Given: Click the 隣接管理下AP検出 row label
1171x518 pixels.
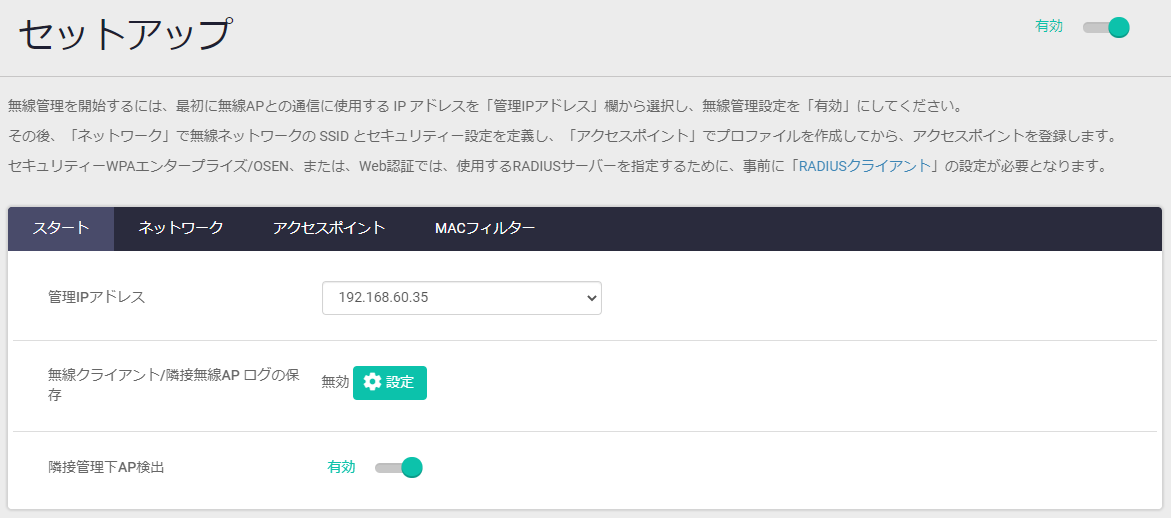Looking at the screenshot, I should click(106, 467).
